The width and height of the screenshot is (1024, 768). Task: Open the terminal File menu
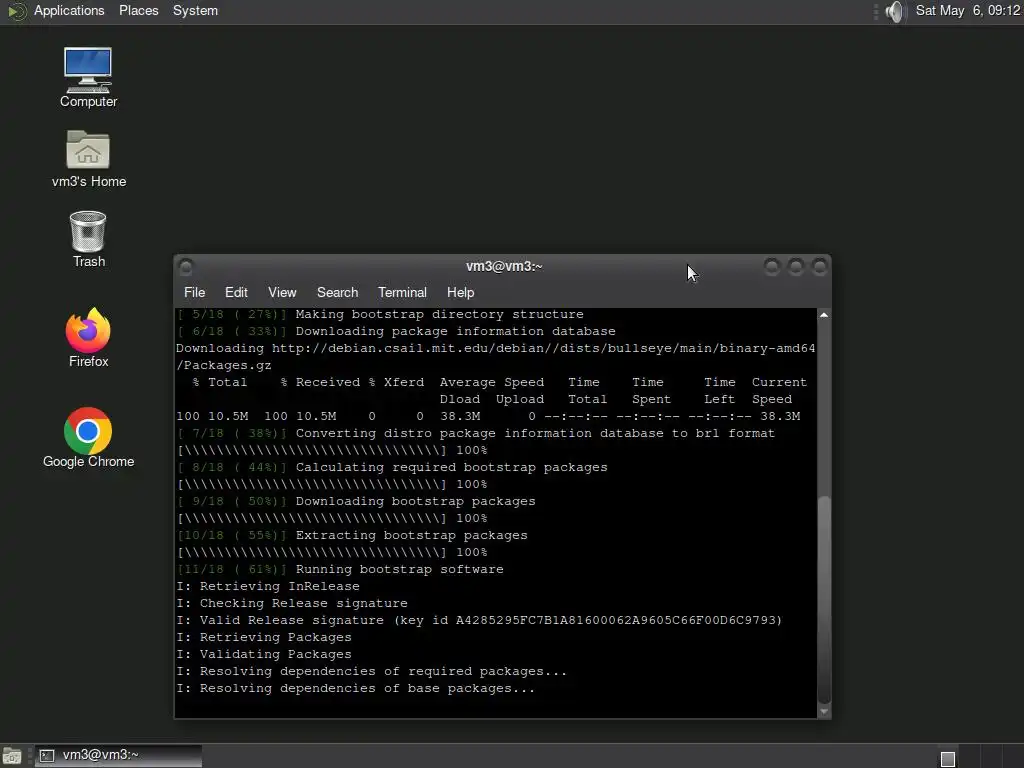(195, 293)
